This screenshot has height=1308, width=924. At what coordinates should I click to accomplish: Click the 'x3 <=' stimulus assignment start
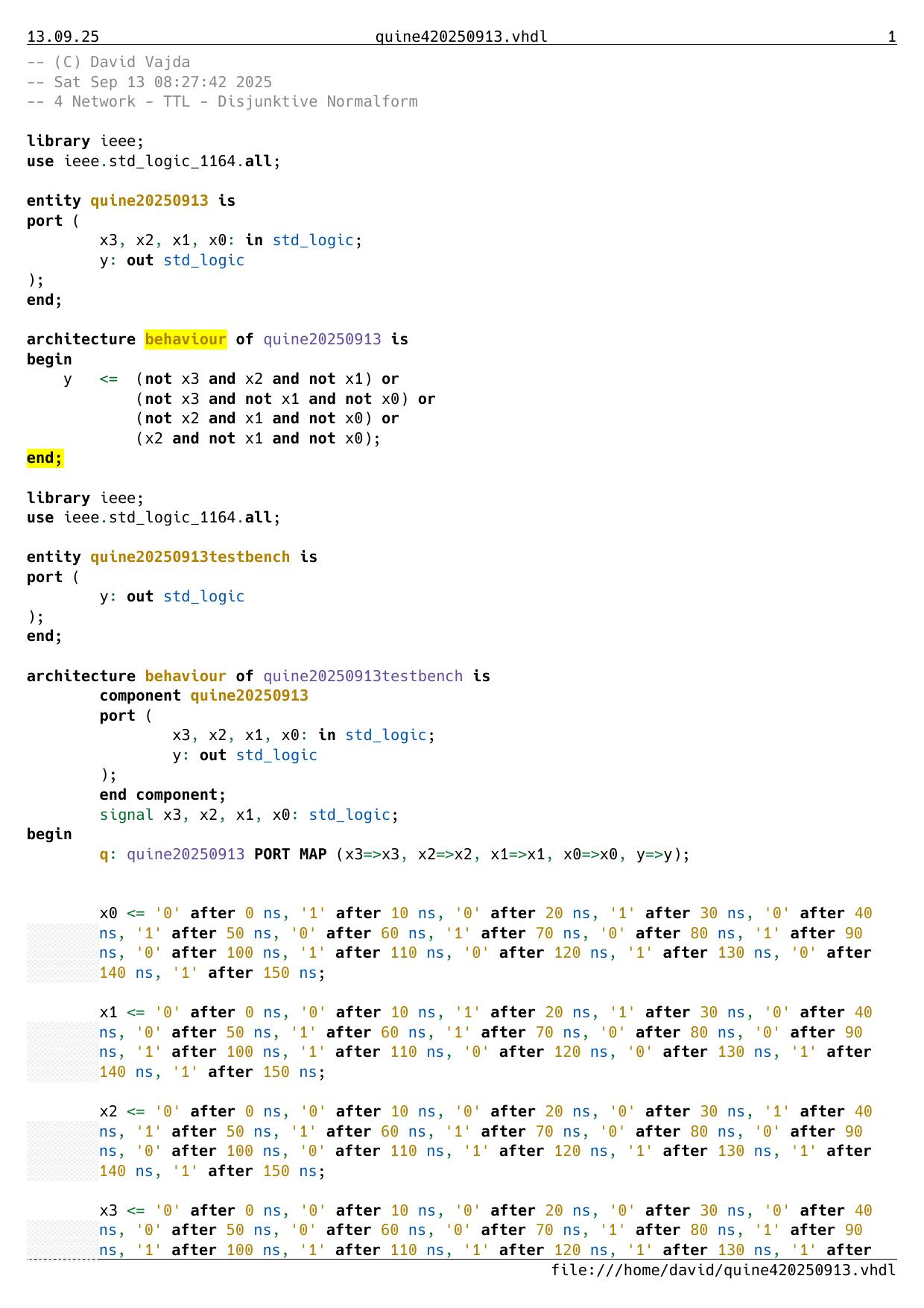click(122, 1211)
